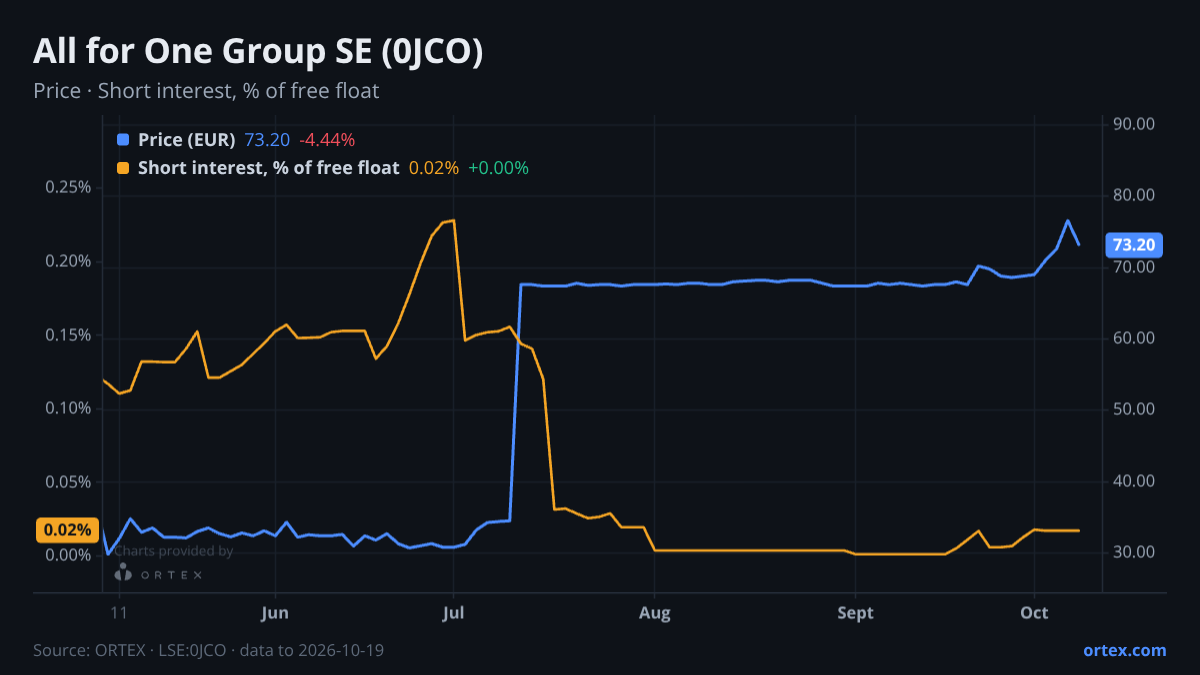Click the 0.10% left axis label
This screenshot has width=1200, height=675.
click(x=68, y=409)
